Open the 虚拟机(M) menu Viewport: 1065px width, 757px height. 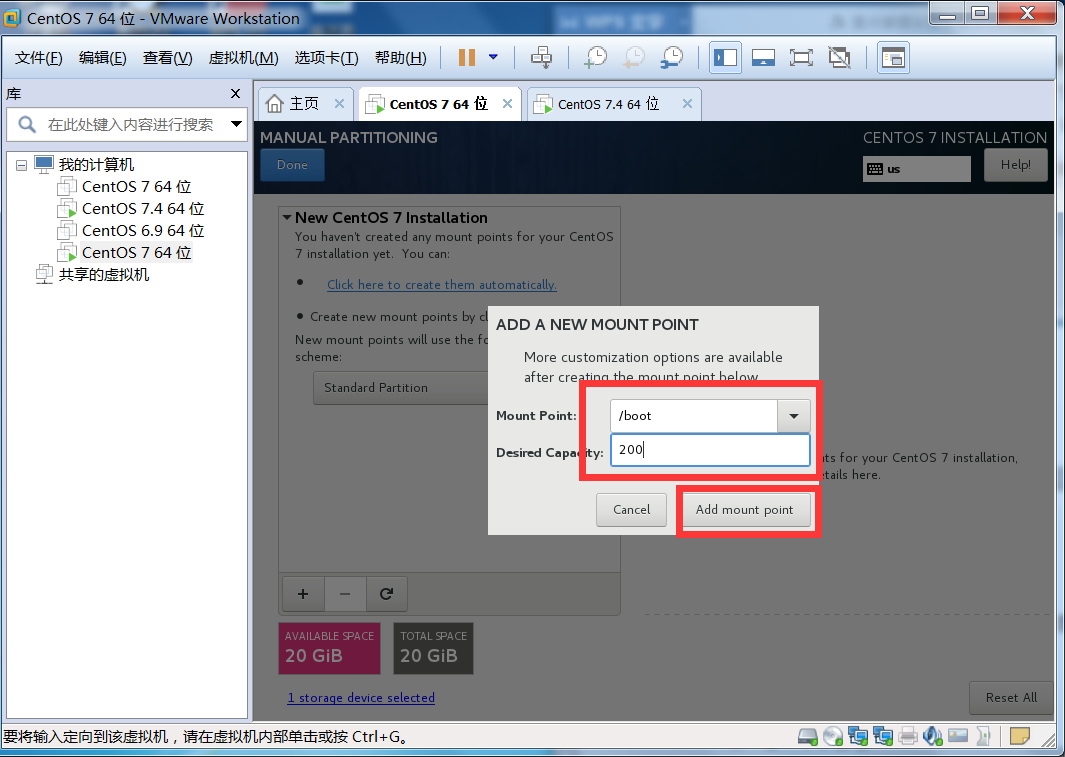tap(243, 58)
